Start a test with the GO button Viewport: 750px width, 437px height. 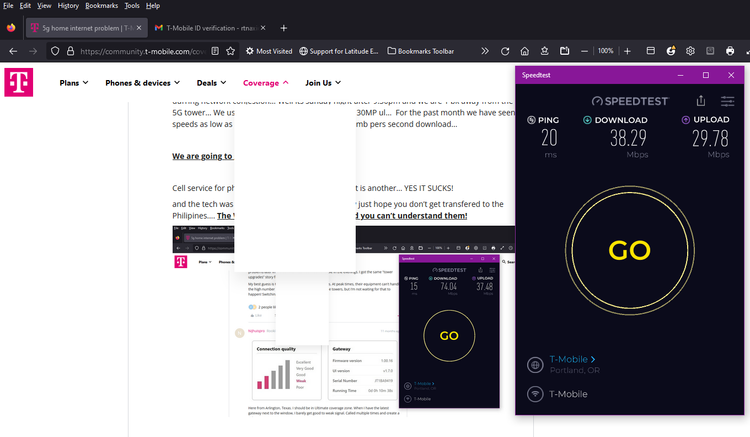[x=629, y=250]
